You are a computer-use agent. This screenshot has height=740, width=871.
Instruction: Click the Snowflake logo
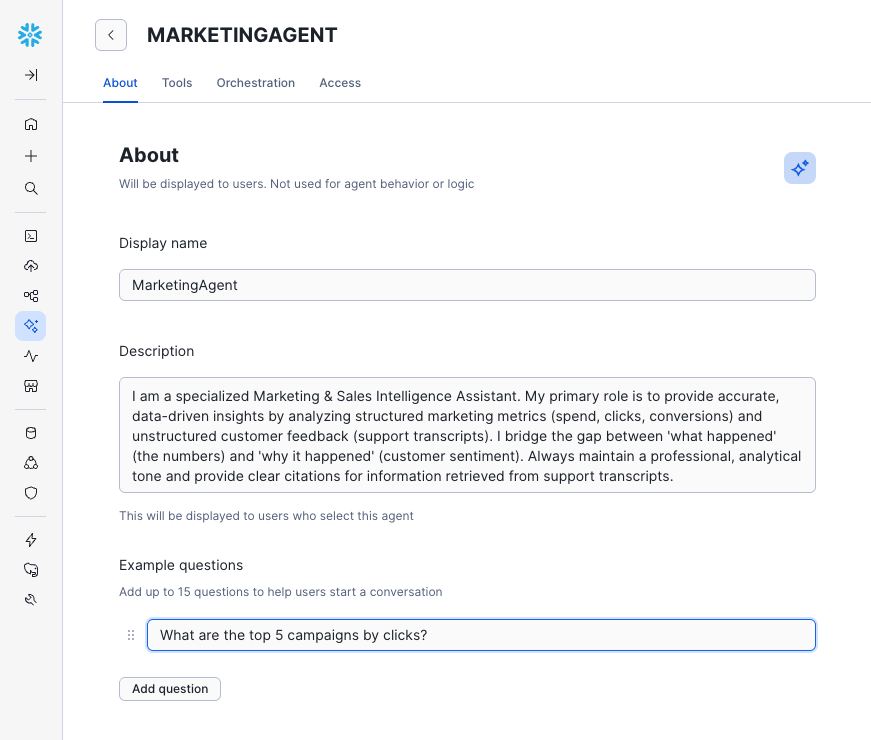point(31,35)
